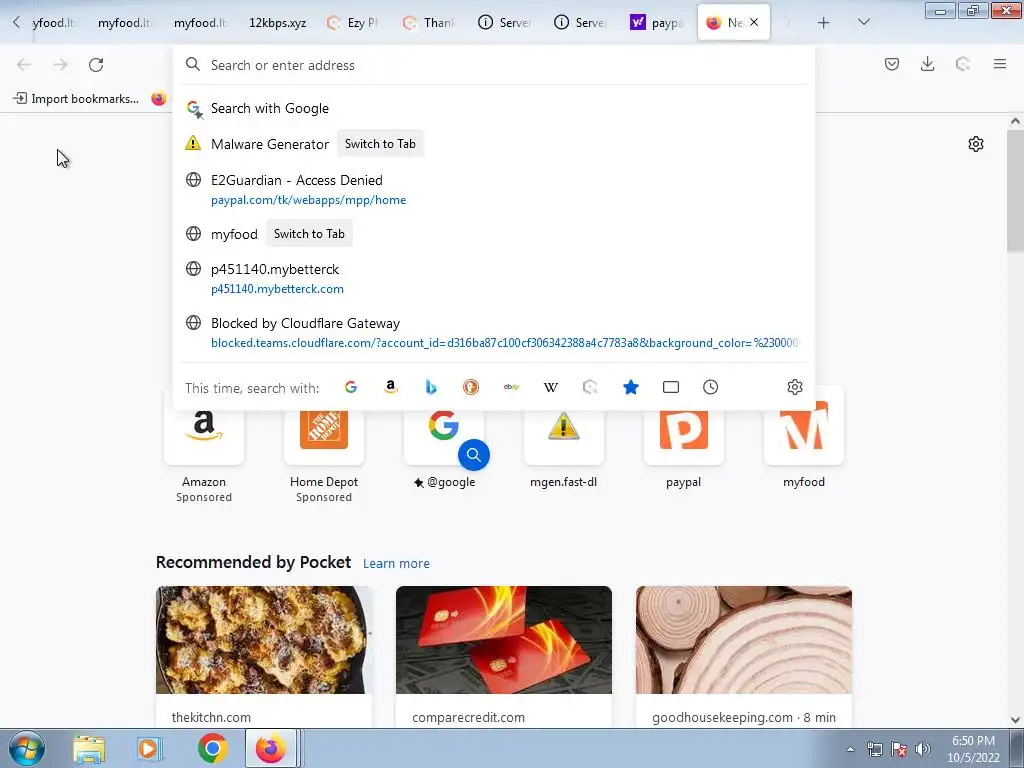Open media player taskbar icon

coord(149,748)
